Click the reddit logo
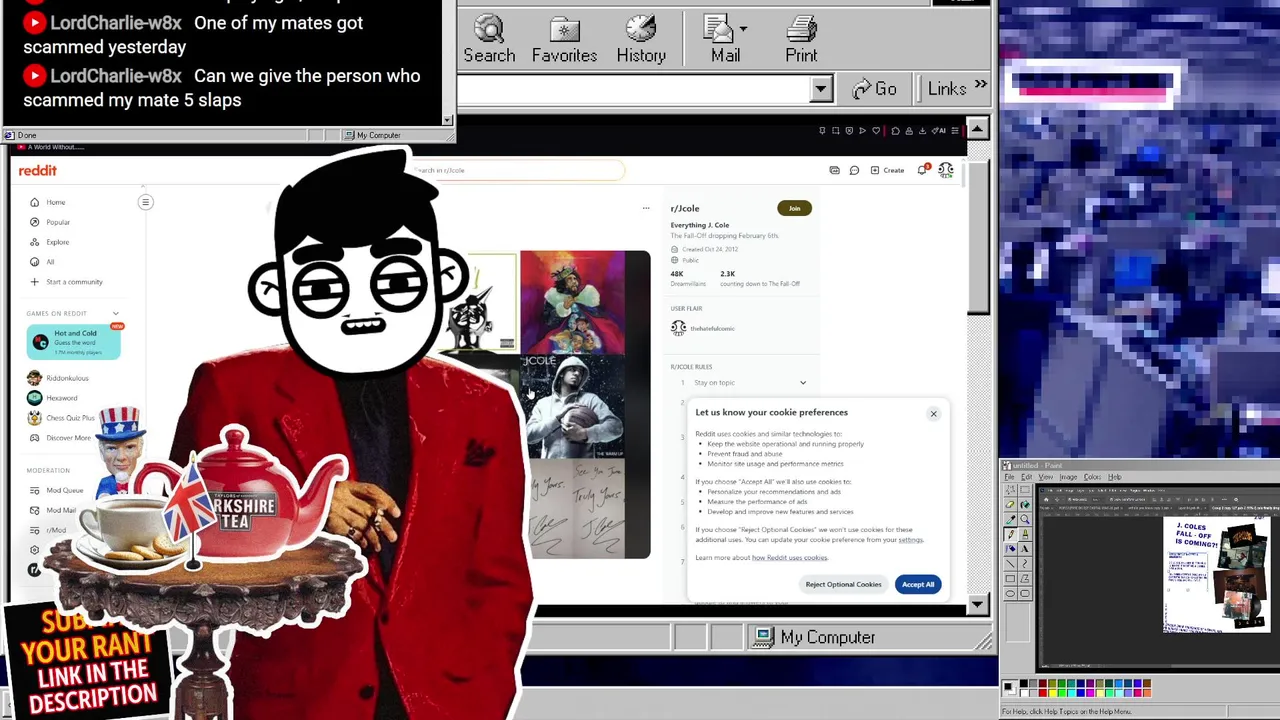1280x720 pixels. pos(37,171)
